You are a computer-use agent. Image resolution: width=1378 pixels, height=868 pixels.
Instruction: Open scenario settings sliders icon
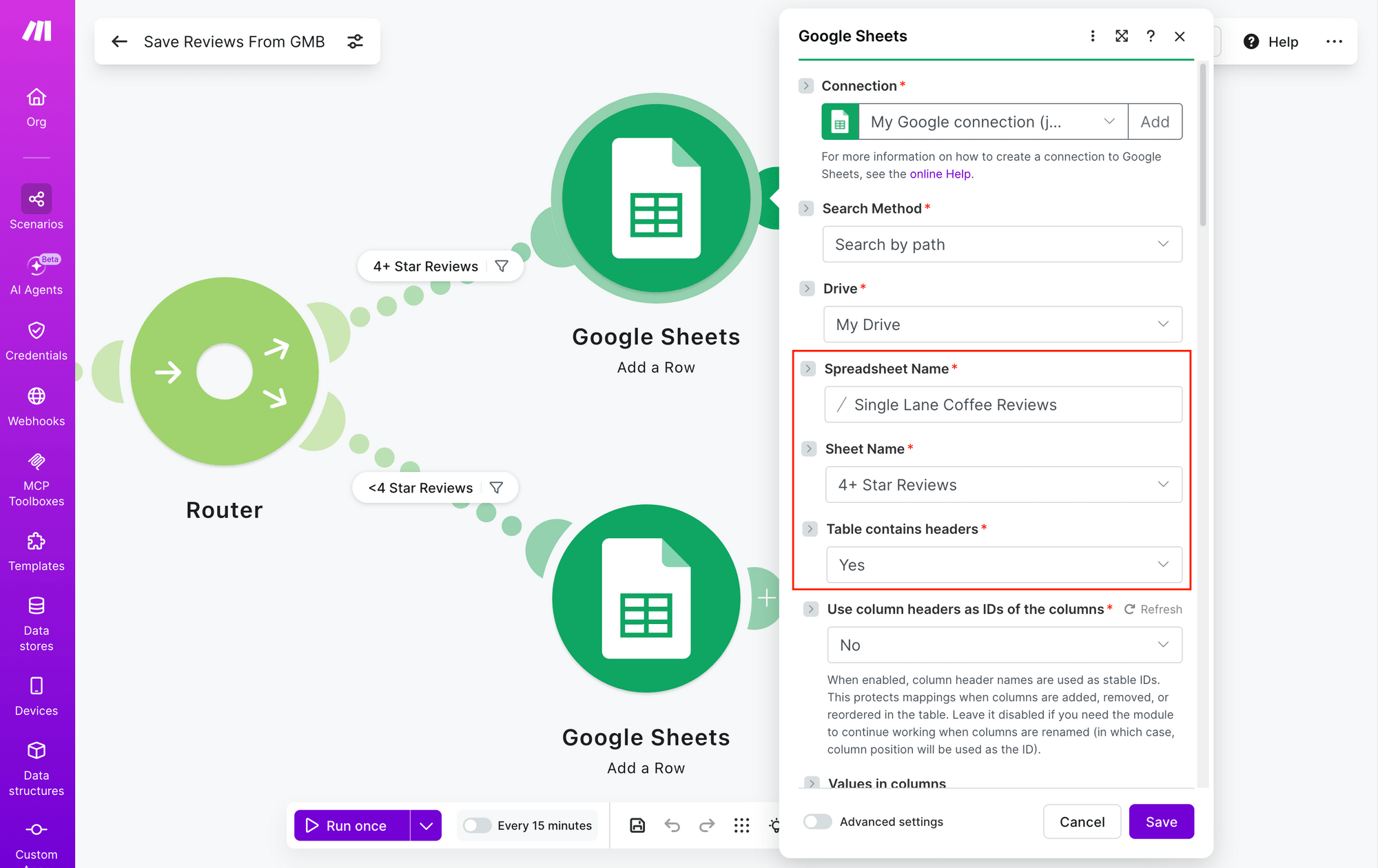pyautogui.click(x=356, y=42)
